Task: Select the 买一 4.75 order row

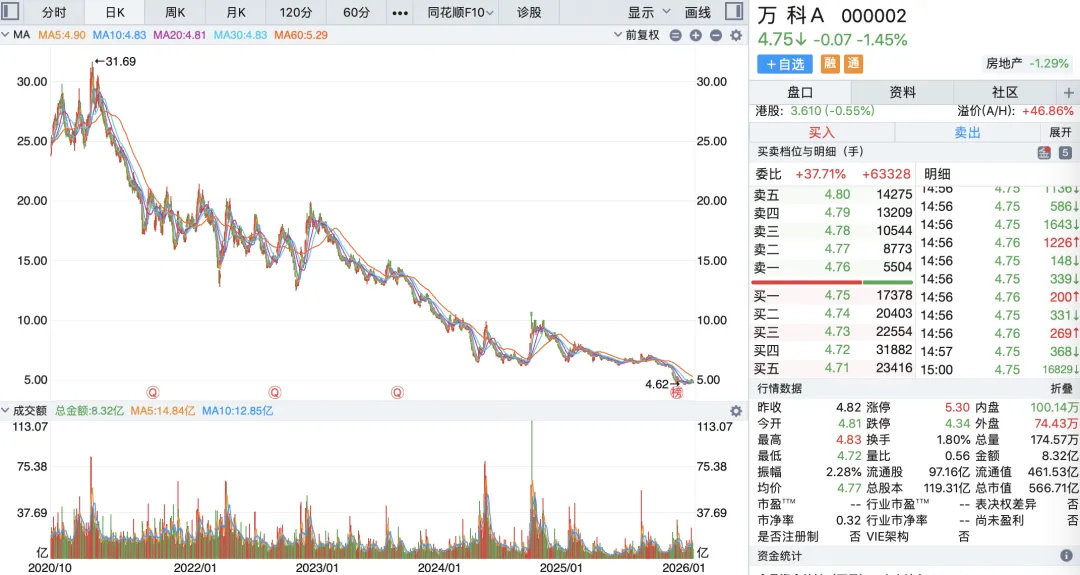Action: point(832,295)
